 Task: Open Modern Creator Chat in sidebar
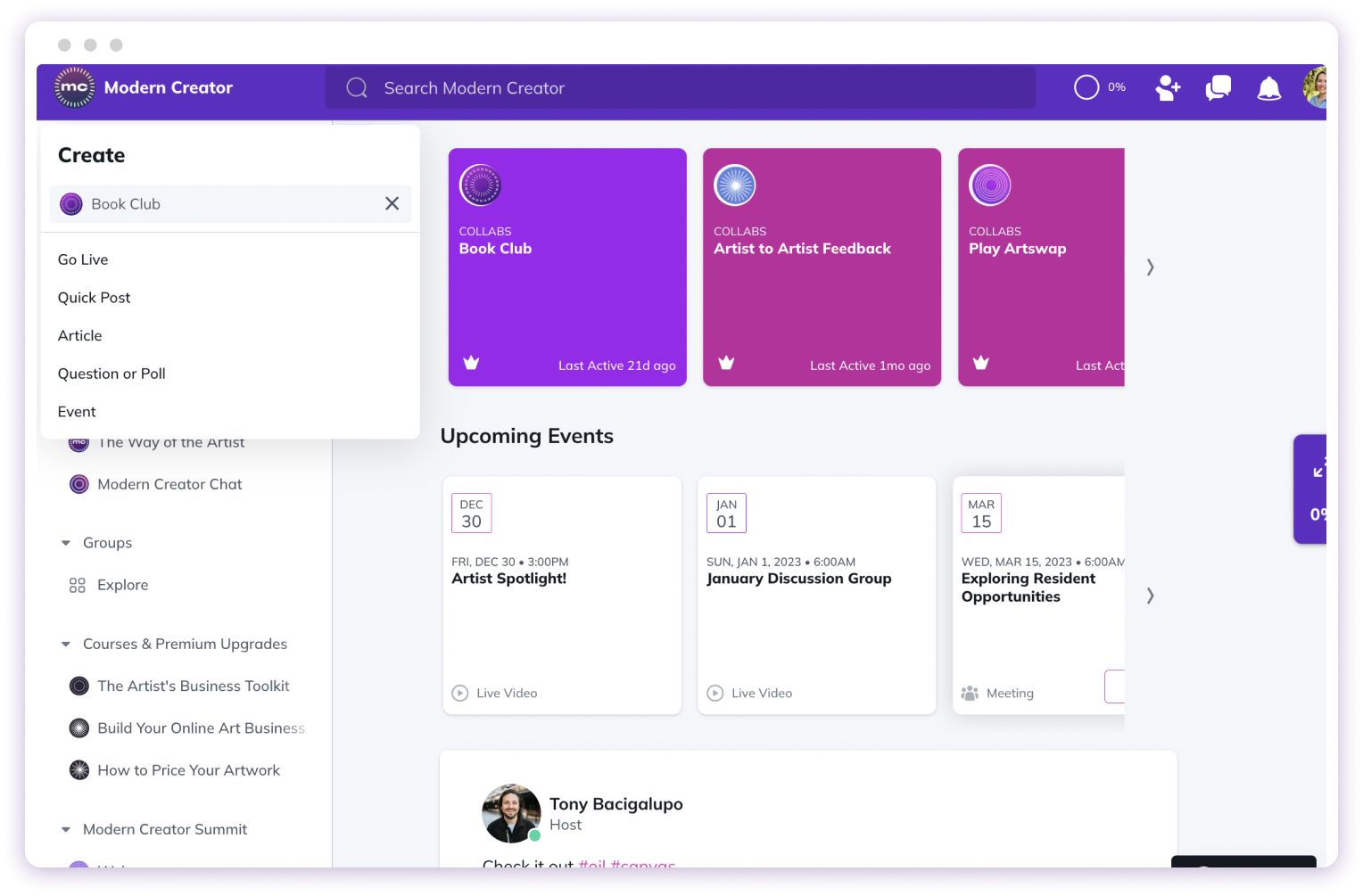click(x=169, y=484)
